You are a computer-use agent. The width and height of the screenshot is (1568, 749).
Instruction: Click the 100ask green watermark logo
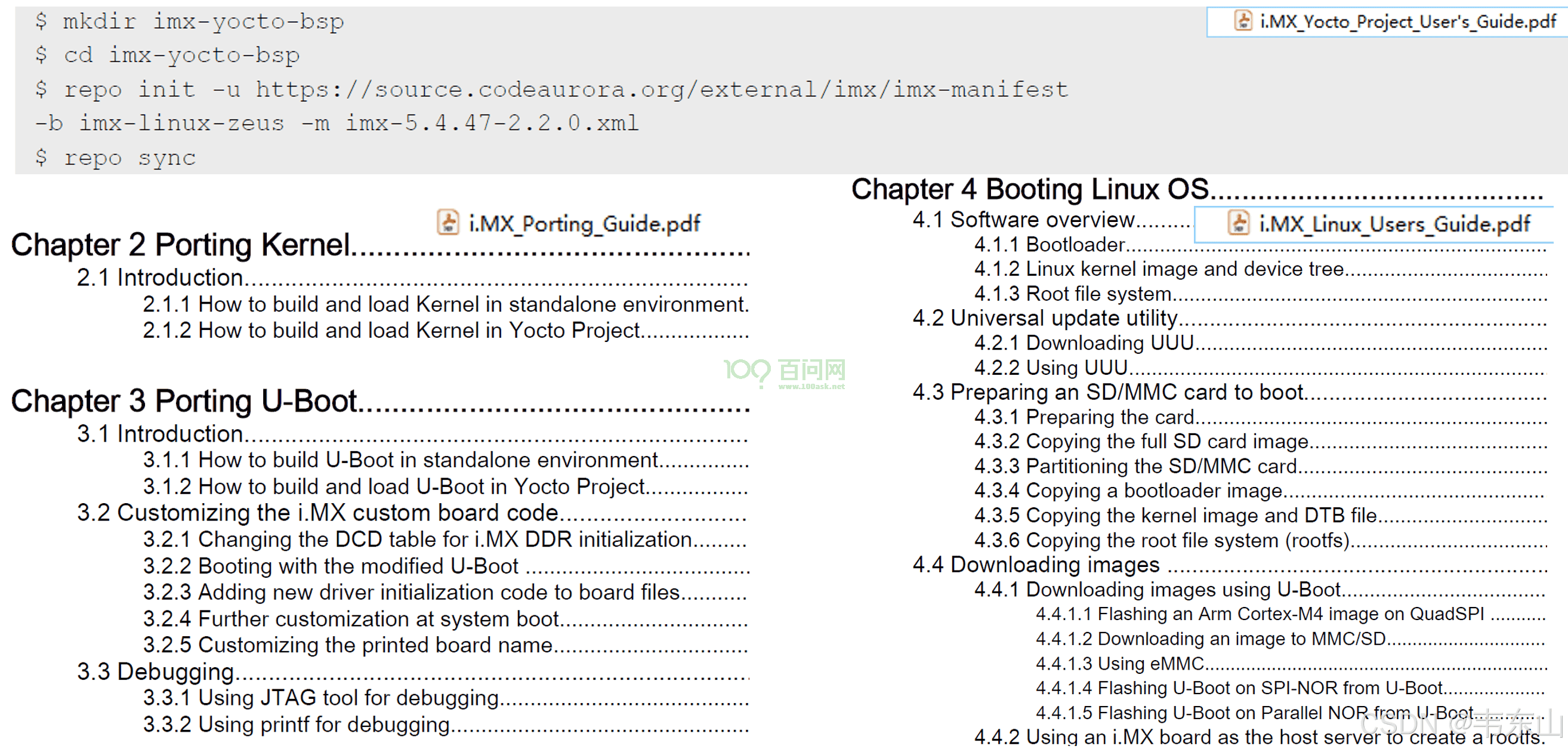[784, 371]
